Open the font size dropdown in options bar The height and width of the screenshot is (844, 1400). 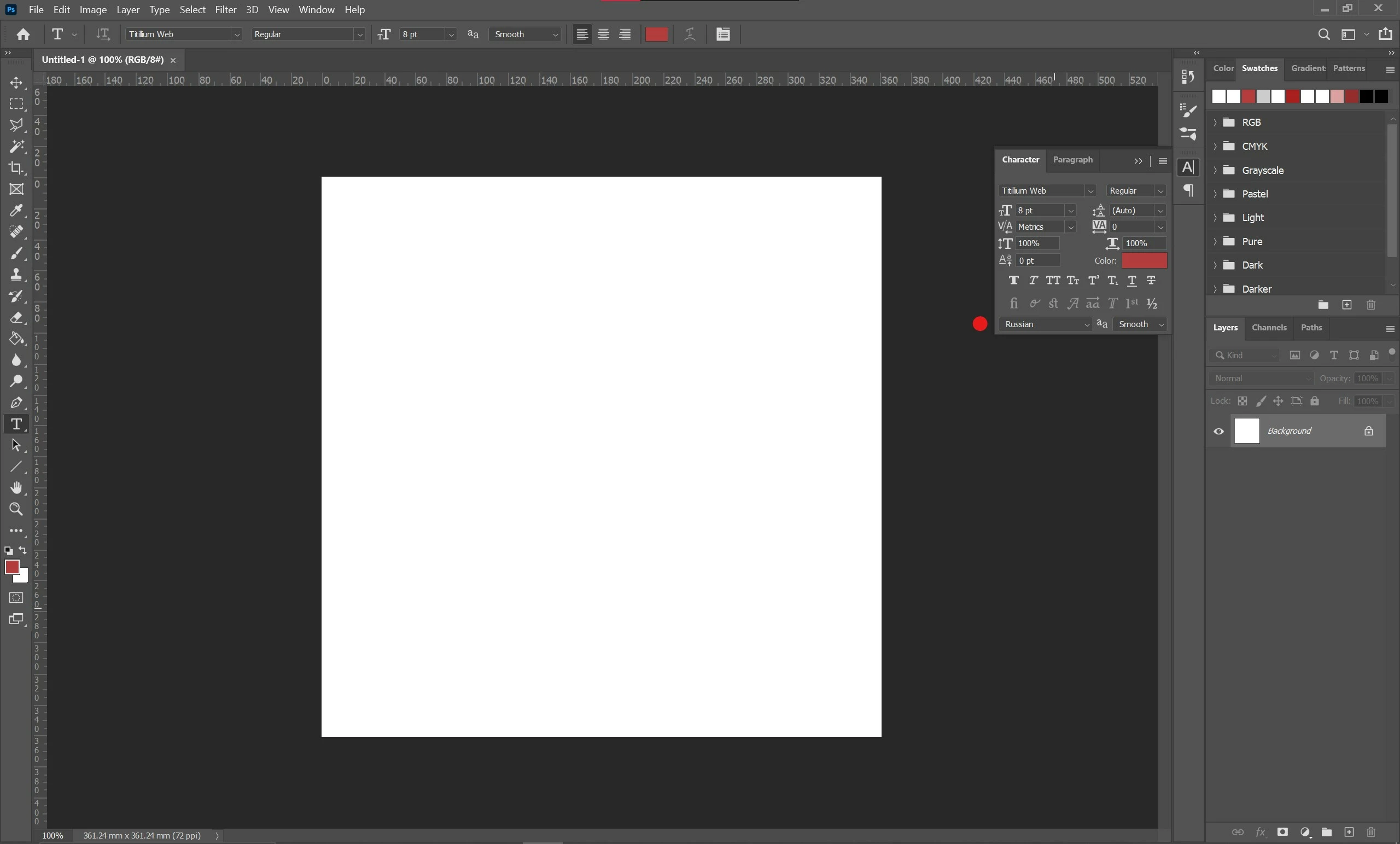pyautogui.click(x=451, y=34)
